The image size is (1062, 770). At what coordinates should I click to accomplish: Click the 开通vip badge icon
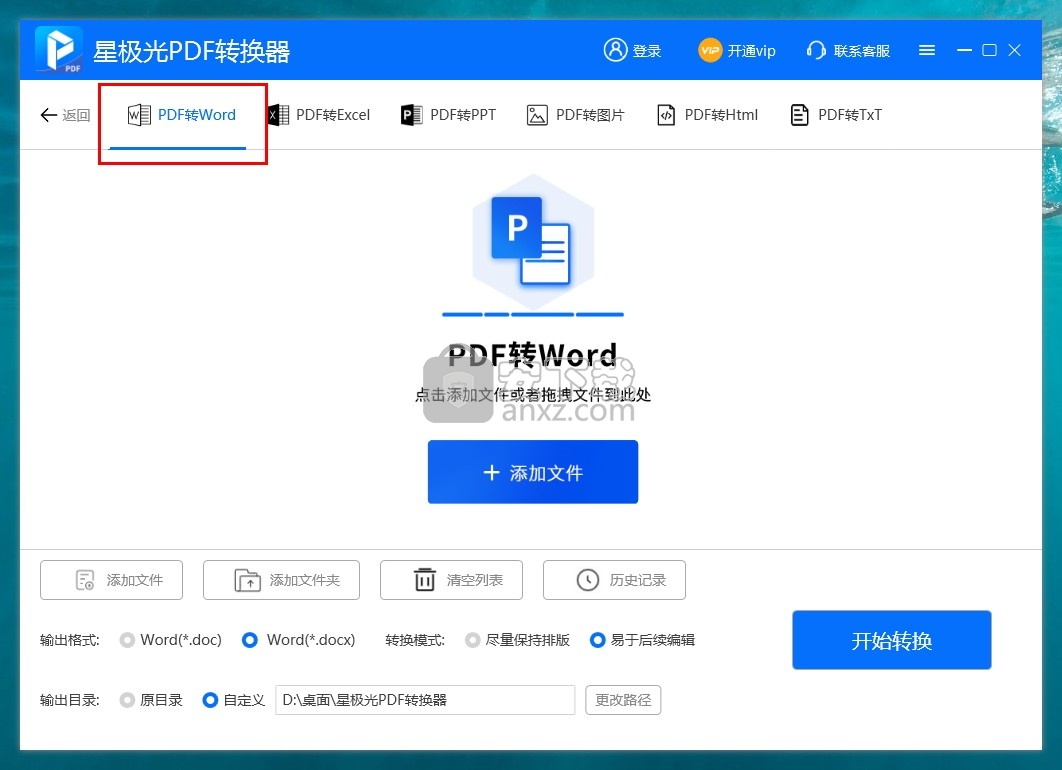coord(710,50)
